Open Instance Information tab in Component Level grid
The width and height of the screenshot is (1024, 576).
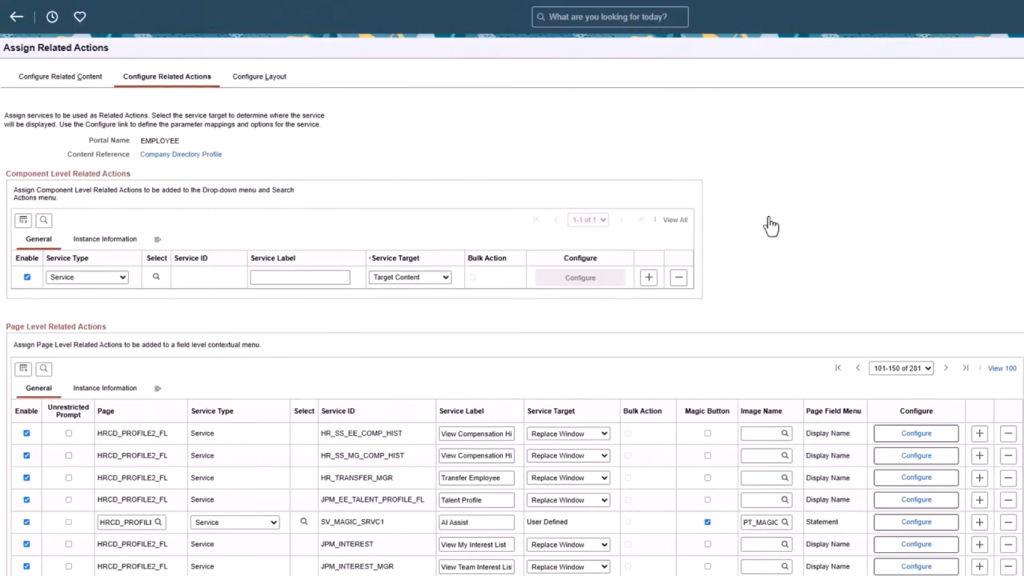click(105, 239)
